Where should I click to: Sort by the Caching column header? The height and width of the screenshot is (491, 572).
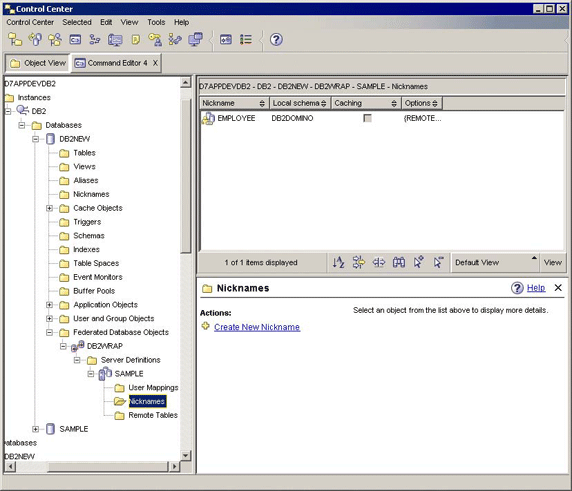pos(366,103)
